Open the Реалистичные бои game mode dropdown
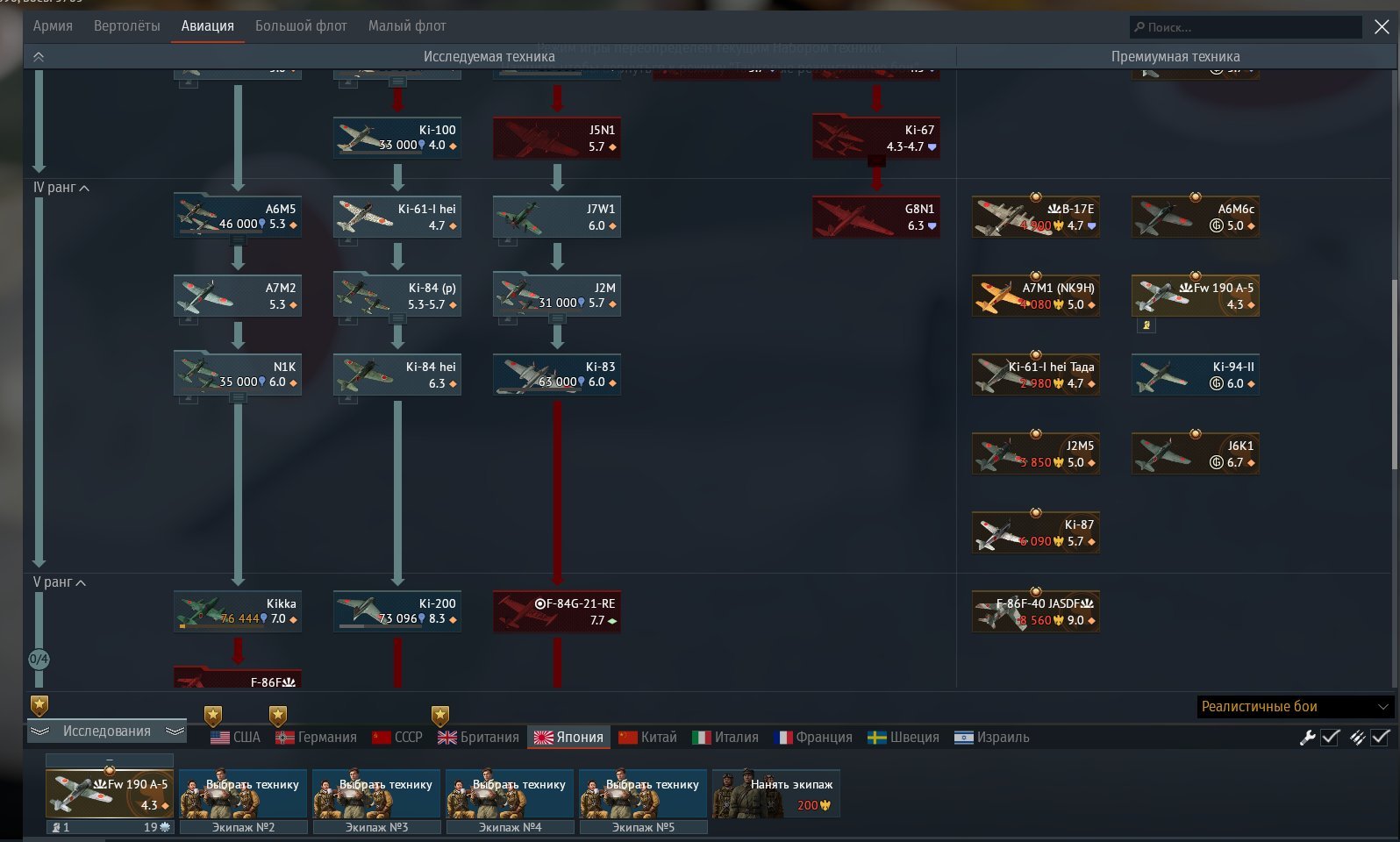1400x842 pixels. click(1295, 707)
